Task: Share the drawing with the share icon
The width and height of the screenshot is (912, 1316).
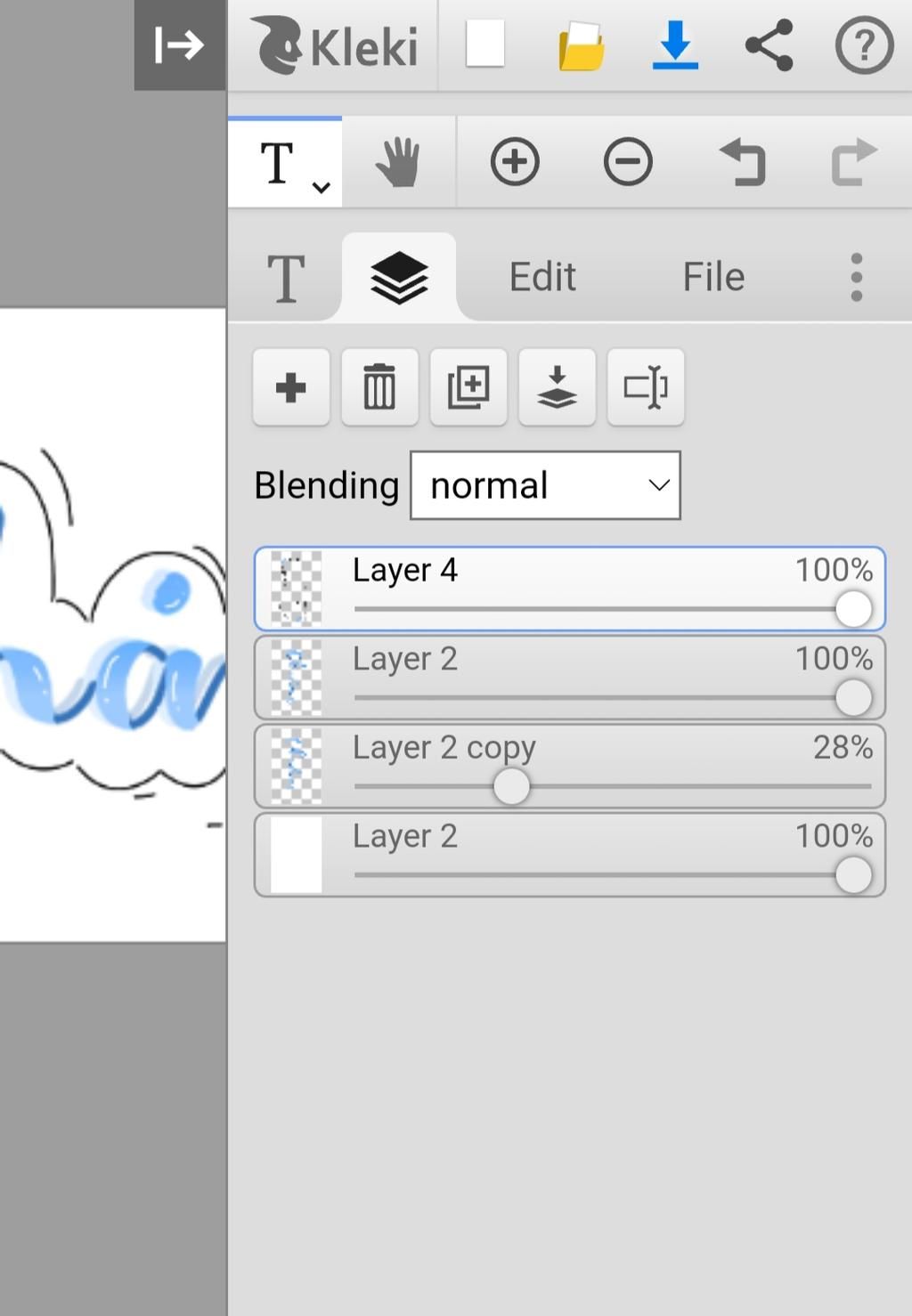Action: coord(769,45)
